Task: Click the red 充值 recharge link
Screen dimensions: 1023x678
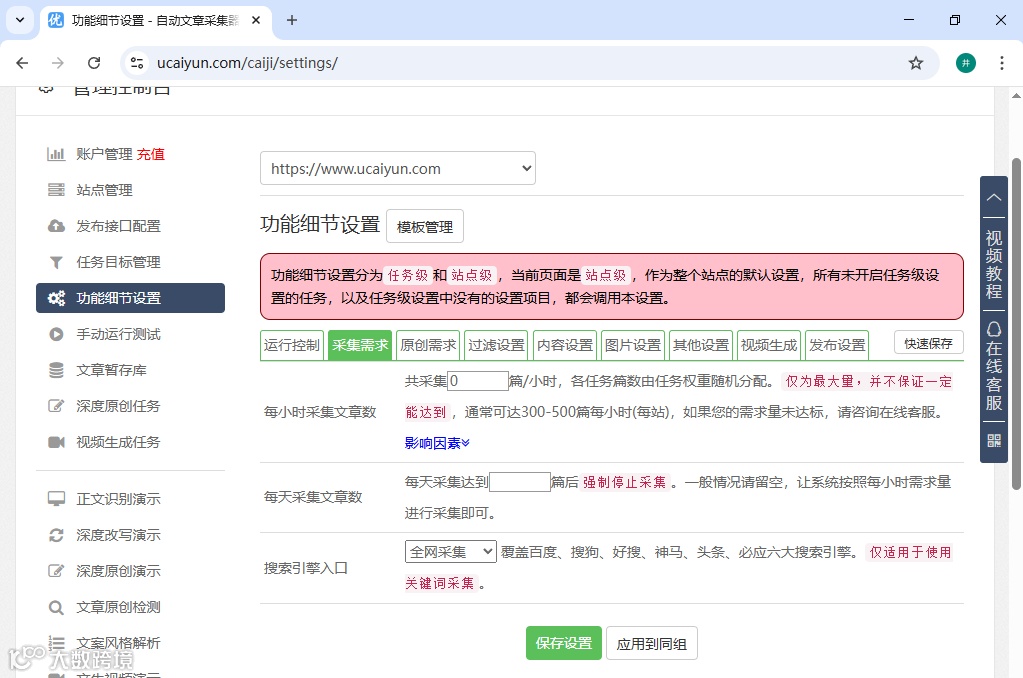Action: pyautogui.click(x=151, y=154)
